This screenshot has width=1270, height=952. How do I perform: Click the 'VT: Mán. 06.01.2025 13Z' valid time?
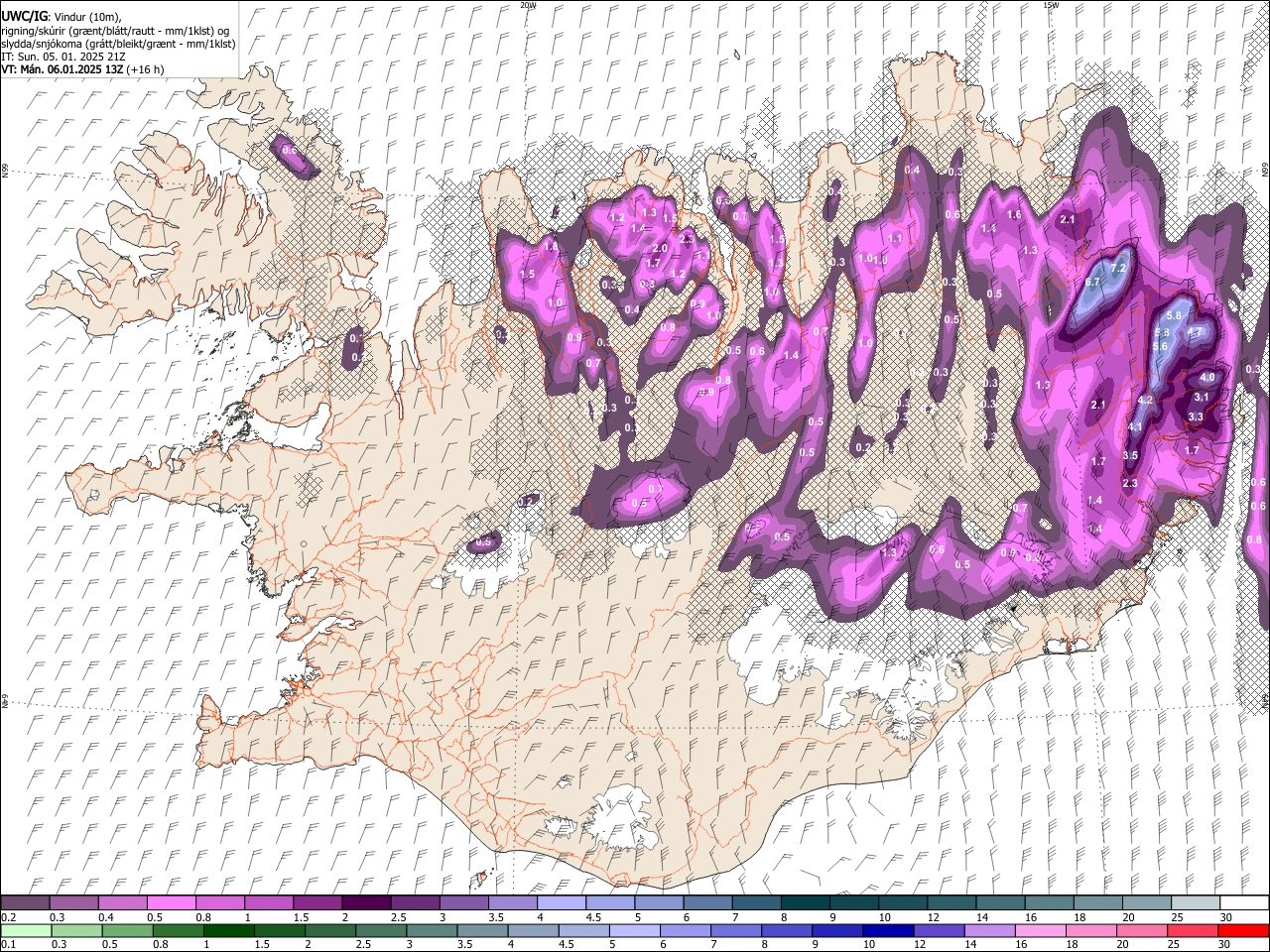[62, 69]
